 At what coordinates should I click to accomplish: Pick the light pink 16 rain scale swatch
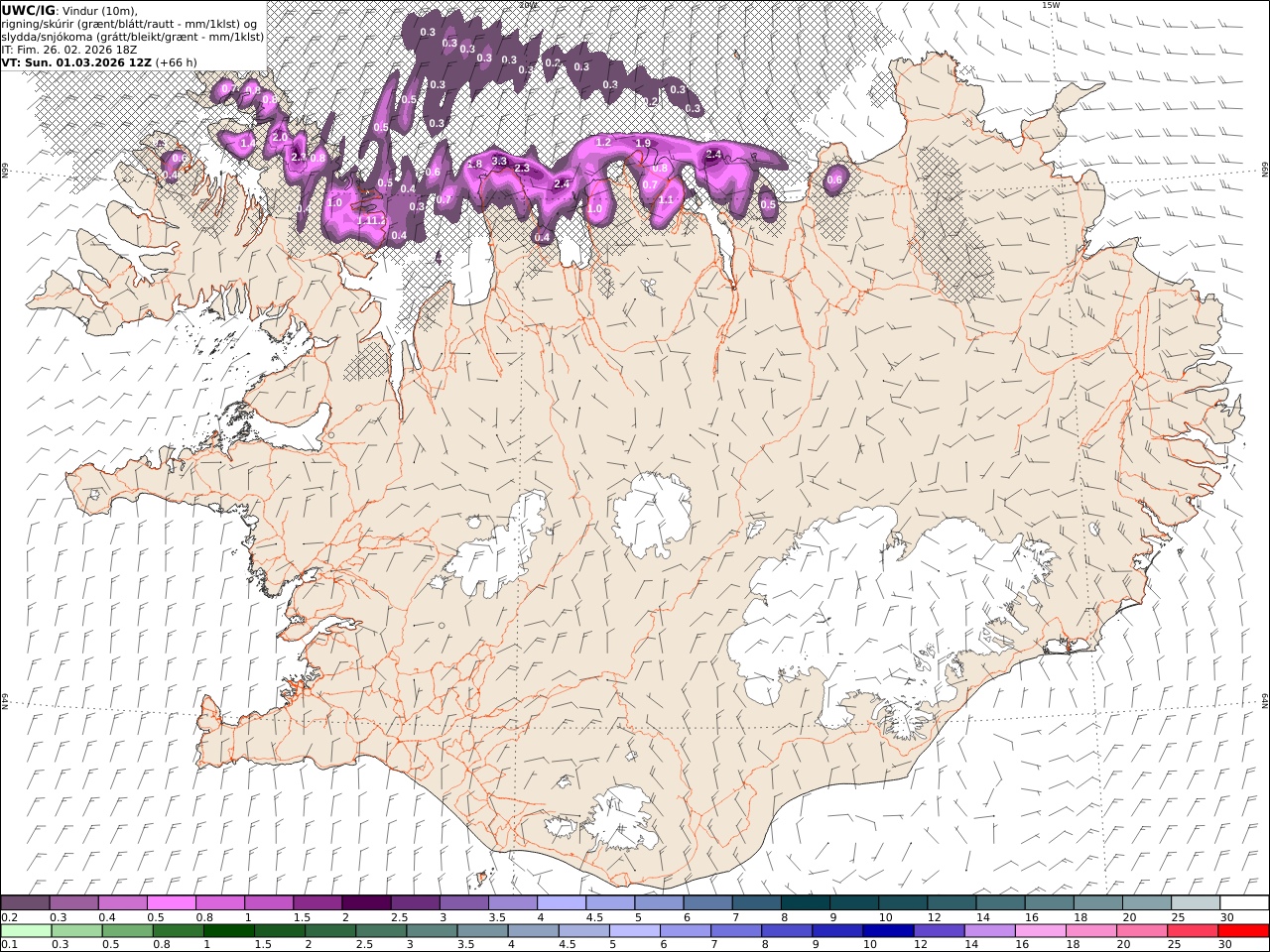[x=1040, y=931]
